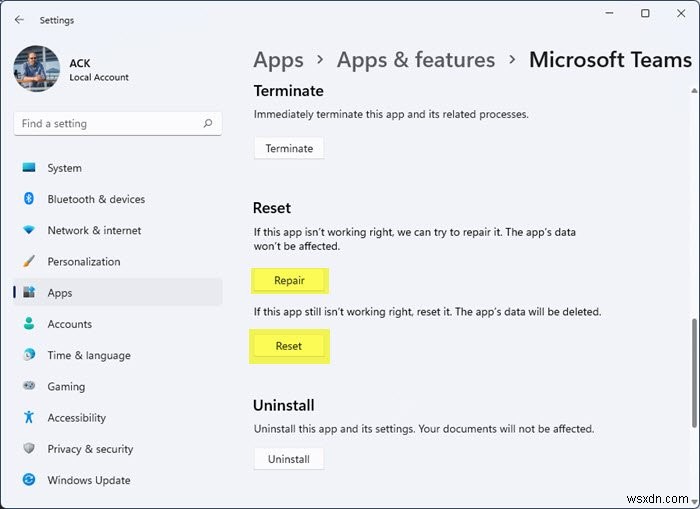Click the Privacy & security shield icon
The height and width of the screenshot is (509, 700).
click(29, 448)
